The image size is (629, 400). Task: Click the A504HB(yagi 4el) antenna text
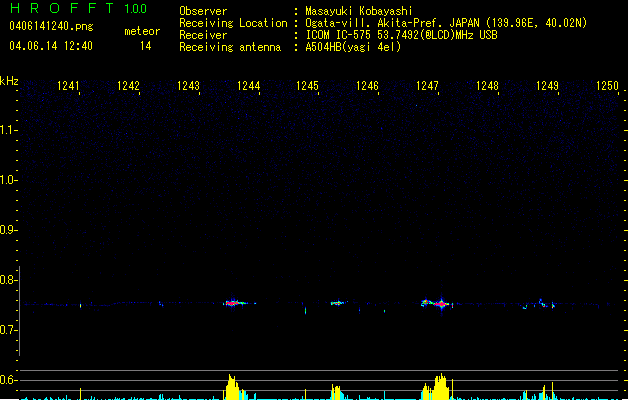click(x=353, y=47)
